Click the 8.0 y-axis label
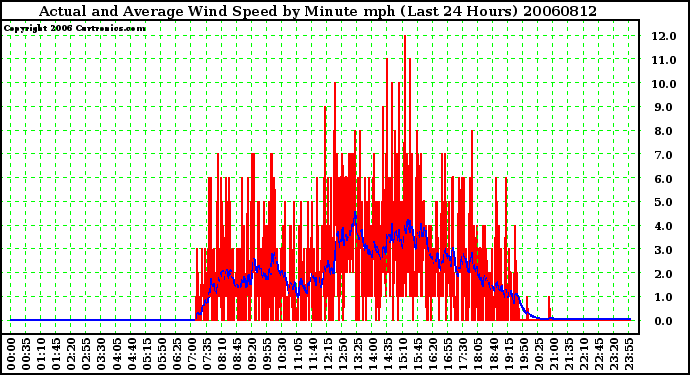This screenshot has width=690, height=375. pyautogui.click(x=664, y=131)
